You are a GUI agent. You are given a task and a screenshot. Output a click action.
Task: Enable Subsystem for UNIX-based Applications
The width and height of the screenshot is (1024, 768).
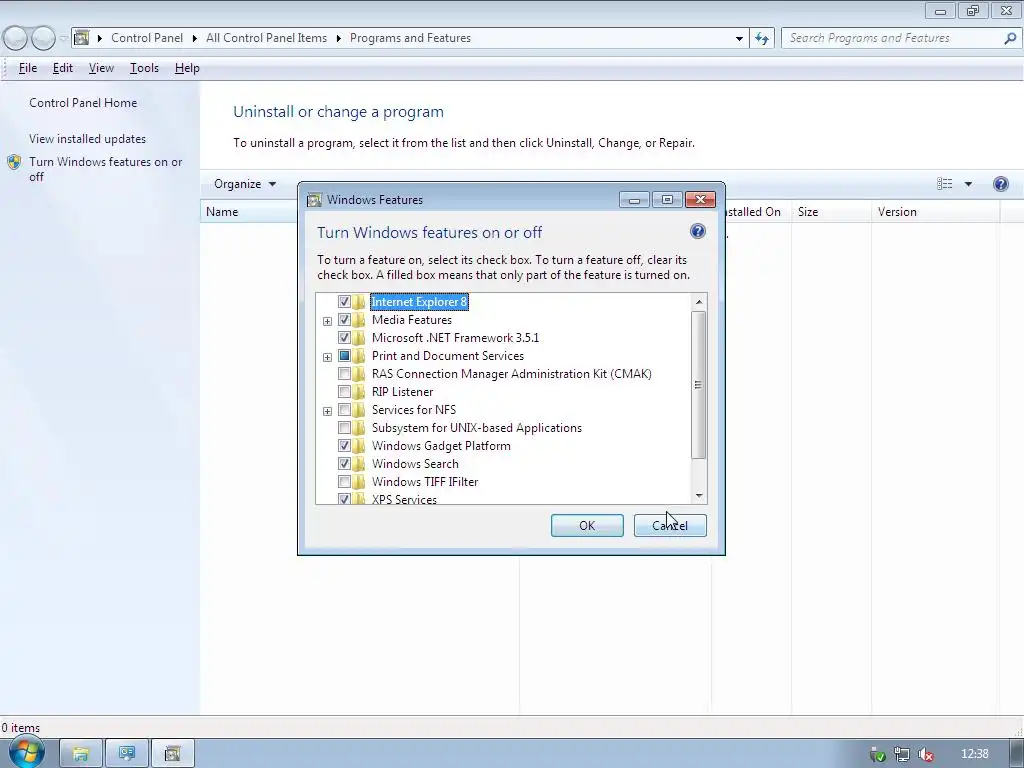(x=344, y=428)
